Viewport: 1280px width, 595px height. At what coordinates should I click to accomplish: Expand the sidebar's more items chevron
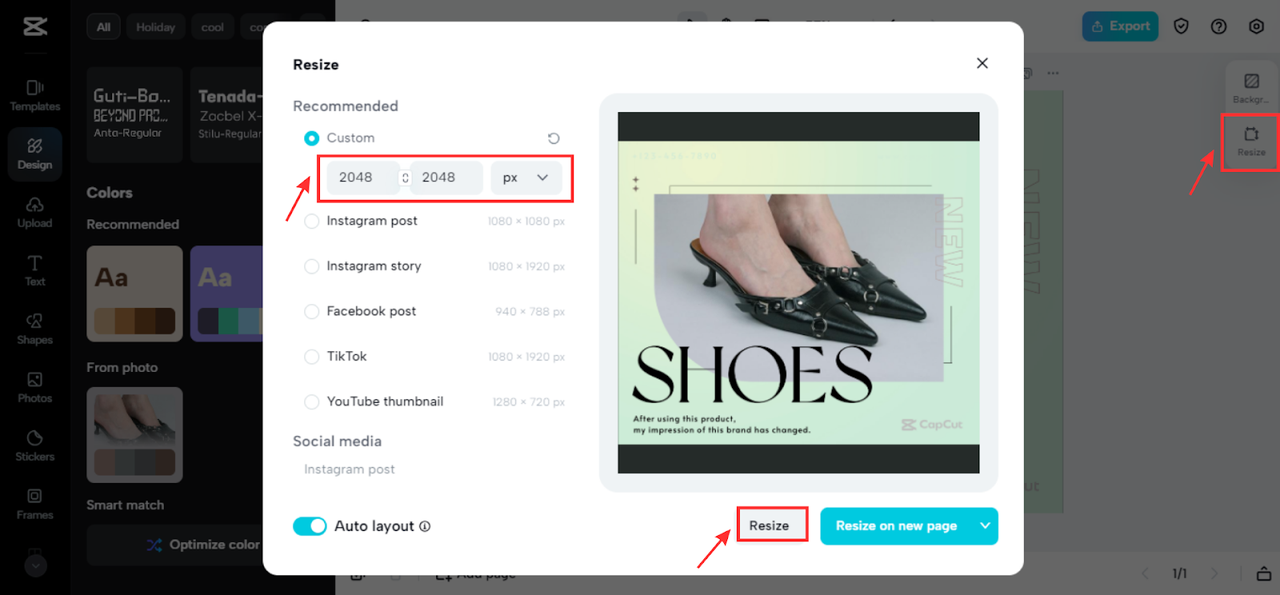click(x=35, y=565)
